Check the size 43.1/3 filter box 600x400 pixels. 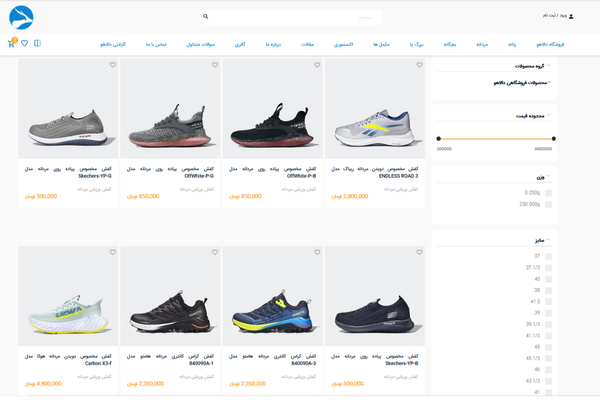[548, 381]
